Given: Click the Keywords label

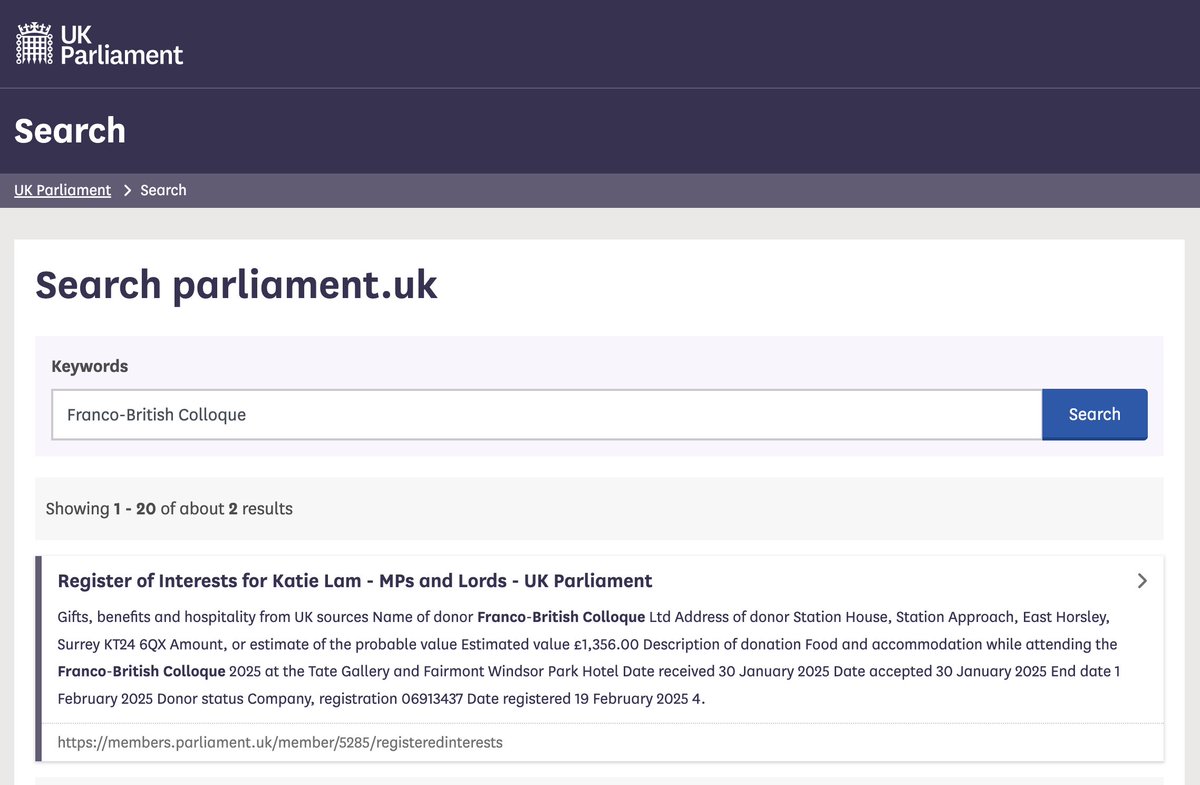Looking at the screenshot, I should [x=90, y=366].
